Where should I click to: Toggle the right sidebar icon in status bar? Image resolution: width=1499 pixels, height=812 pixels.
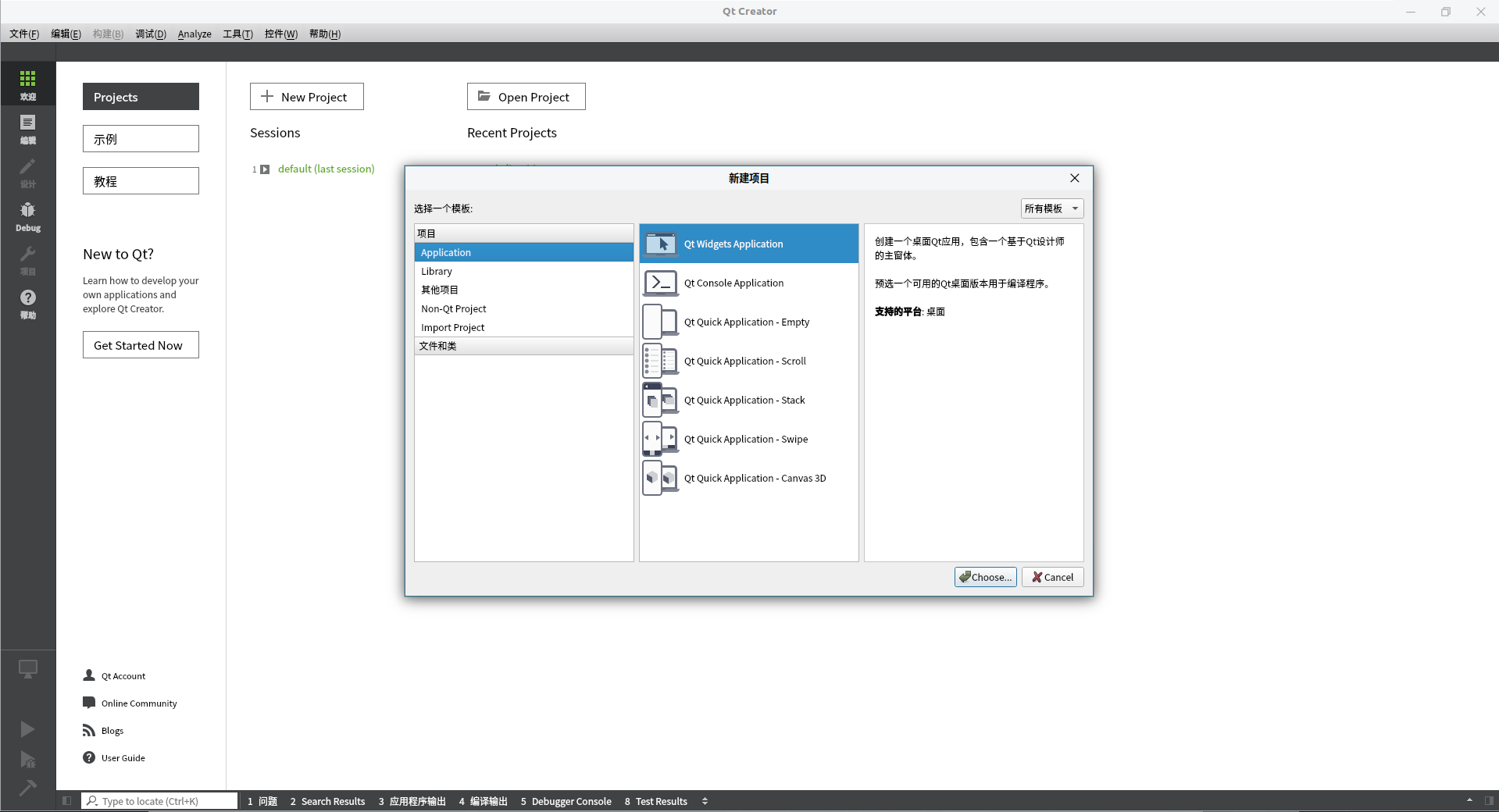point(1489,801)
